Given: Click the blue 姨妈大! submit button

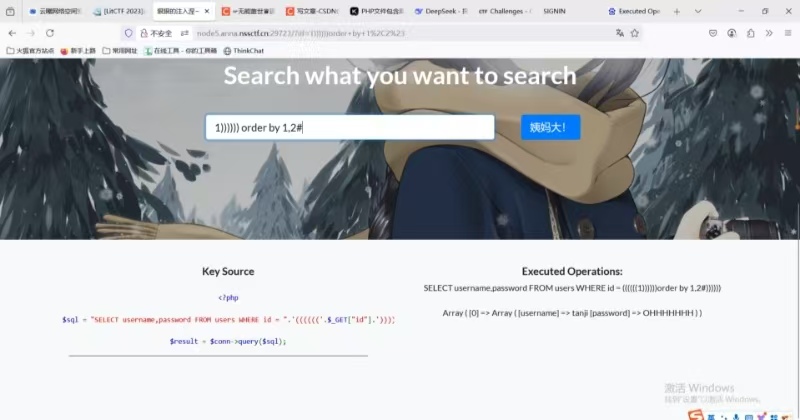Looking at the screenshot, I should 551,127.
